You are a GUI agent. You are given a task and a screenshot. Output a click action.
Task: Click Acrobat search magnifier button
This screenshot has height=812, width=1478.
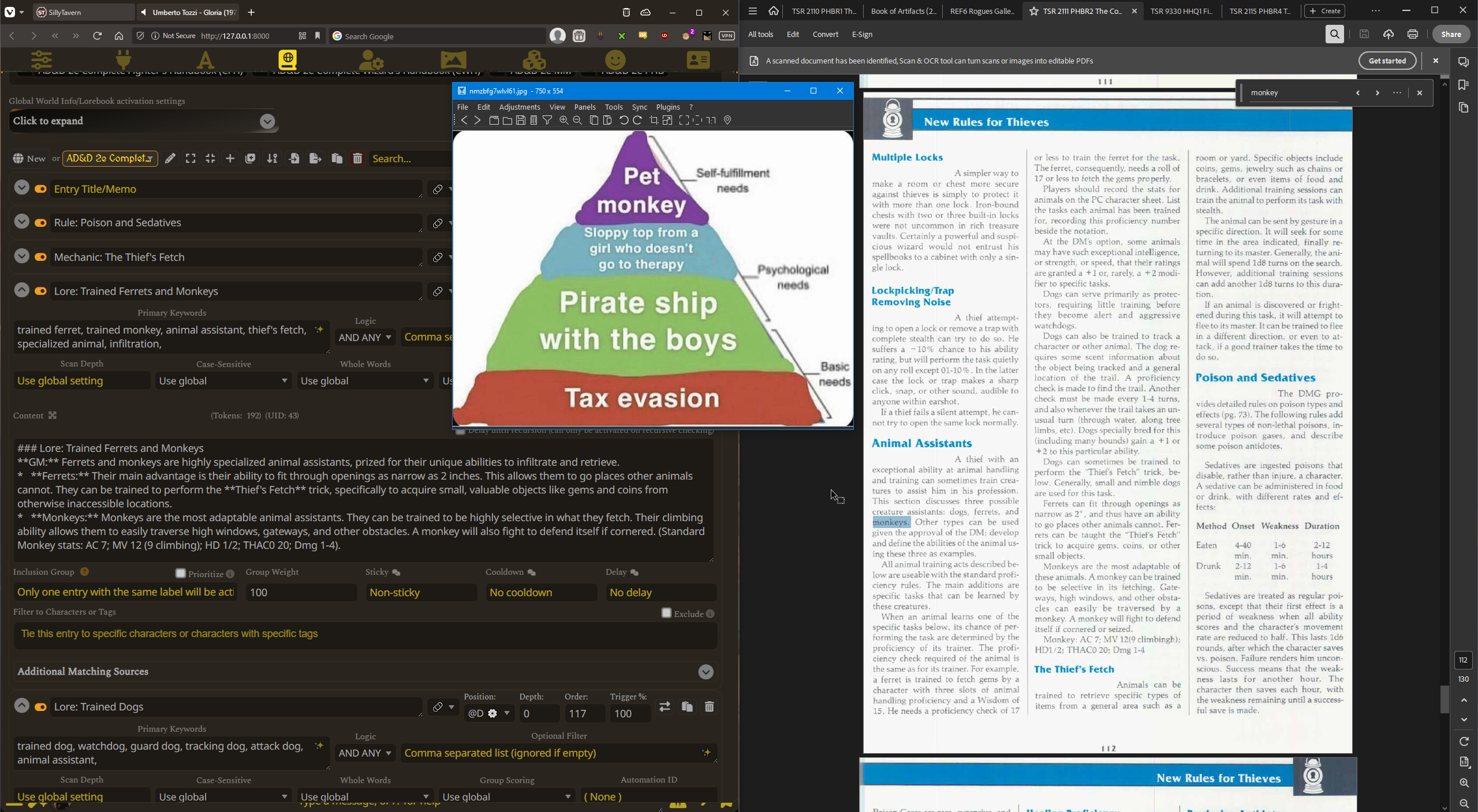point(1334,35)
